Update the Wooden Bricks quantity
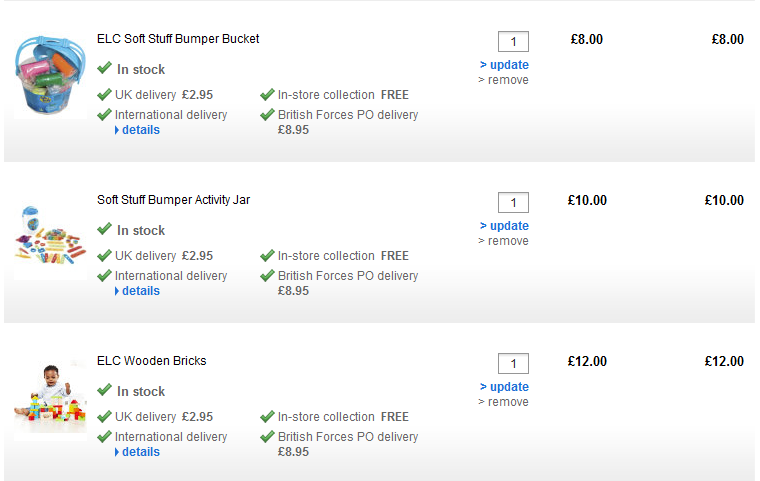The width and height of the screenshot is (760, 481). pos(504,387)
